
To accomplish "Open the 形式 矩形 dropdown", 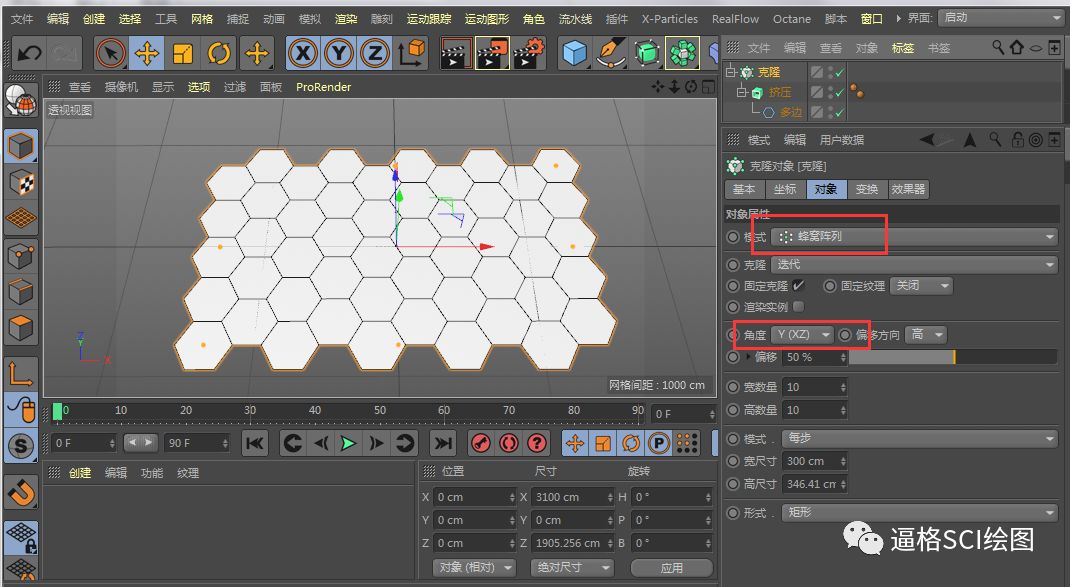I will [x=920, y=512].
